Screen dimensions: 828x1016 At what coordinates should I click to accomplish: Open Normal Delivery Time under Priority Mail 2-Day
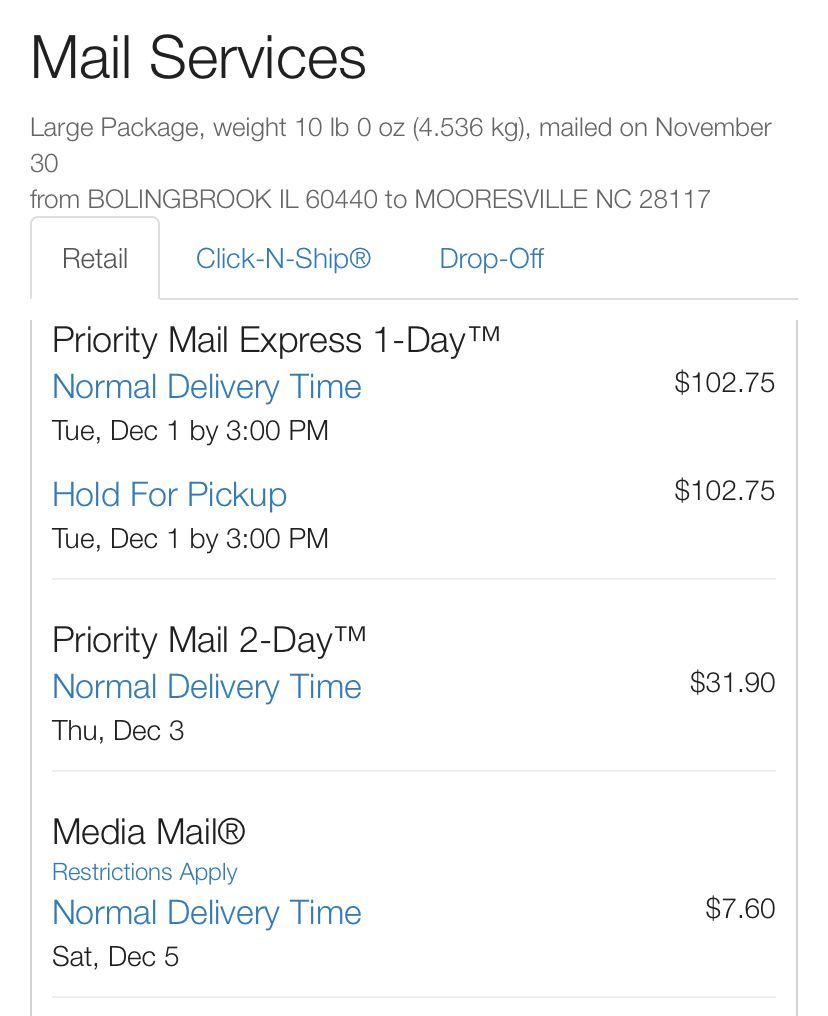(207, 687)
